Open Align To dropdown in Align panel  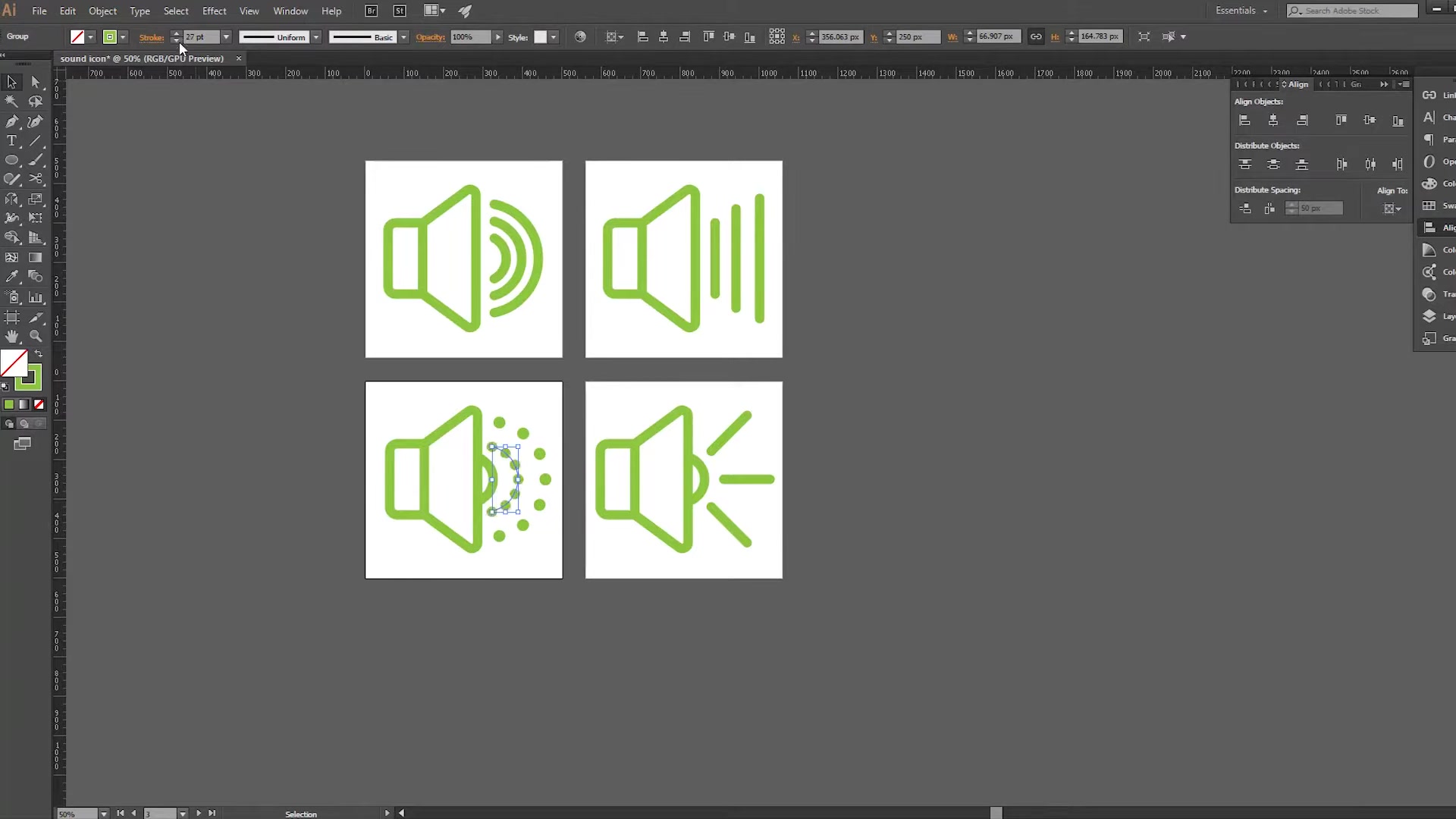pyautogui.click(x=1393, y=209)
